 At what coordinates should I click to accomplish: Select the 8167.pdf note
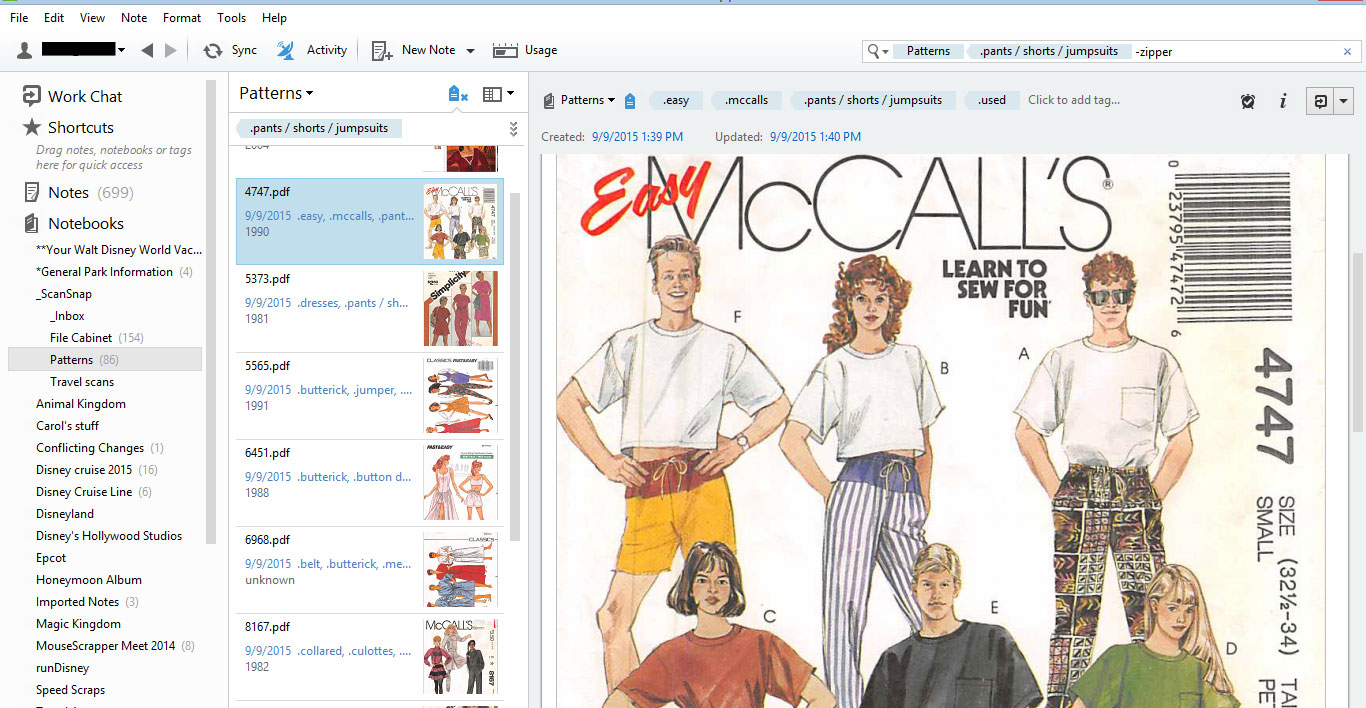(x=369, y=656)
